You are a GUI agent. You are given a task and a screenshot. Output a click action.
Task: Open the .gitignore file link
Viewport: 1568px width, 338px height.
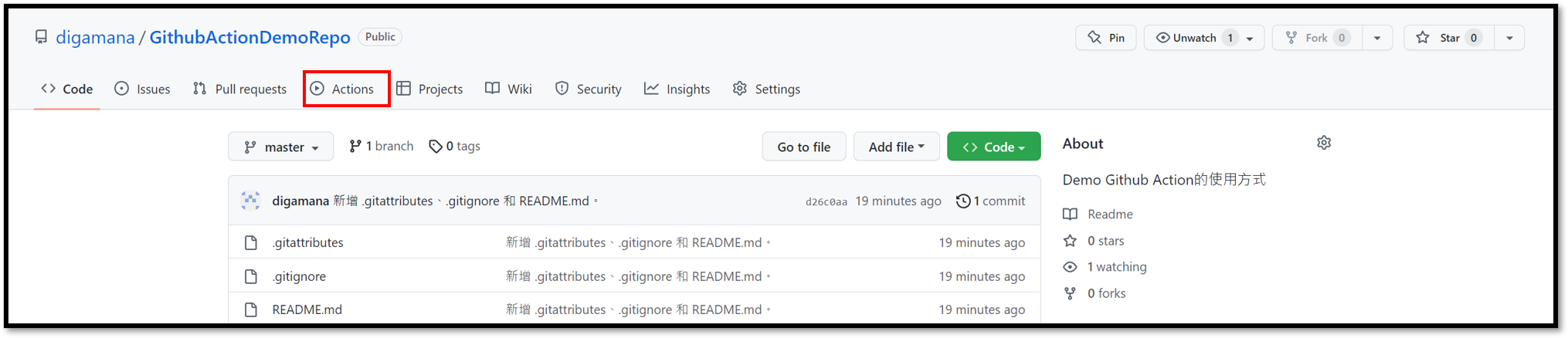coord(299,276)
